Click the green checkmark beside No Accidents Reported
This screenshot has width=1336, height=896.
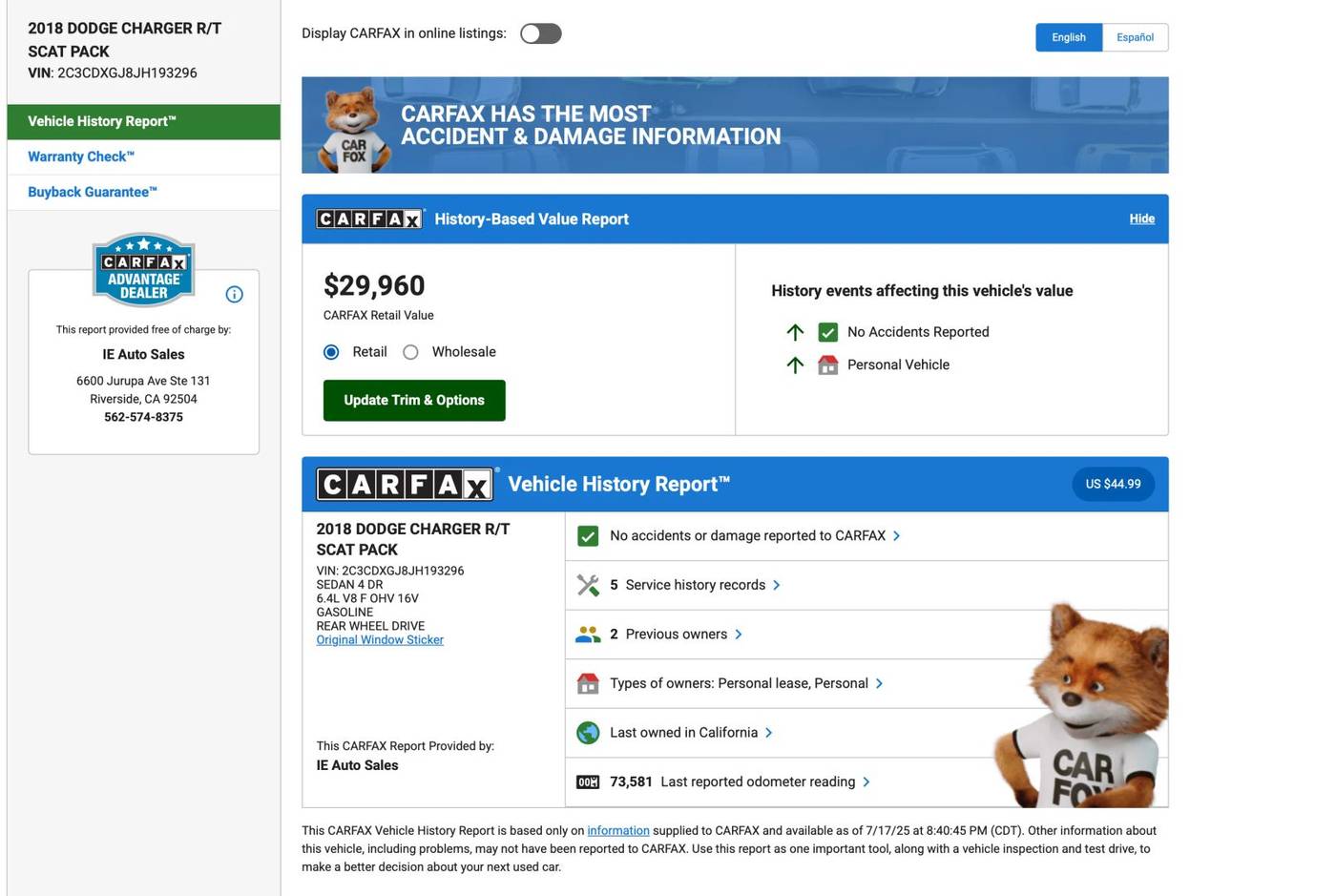tap(827, 332)
